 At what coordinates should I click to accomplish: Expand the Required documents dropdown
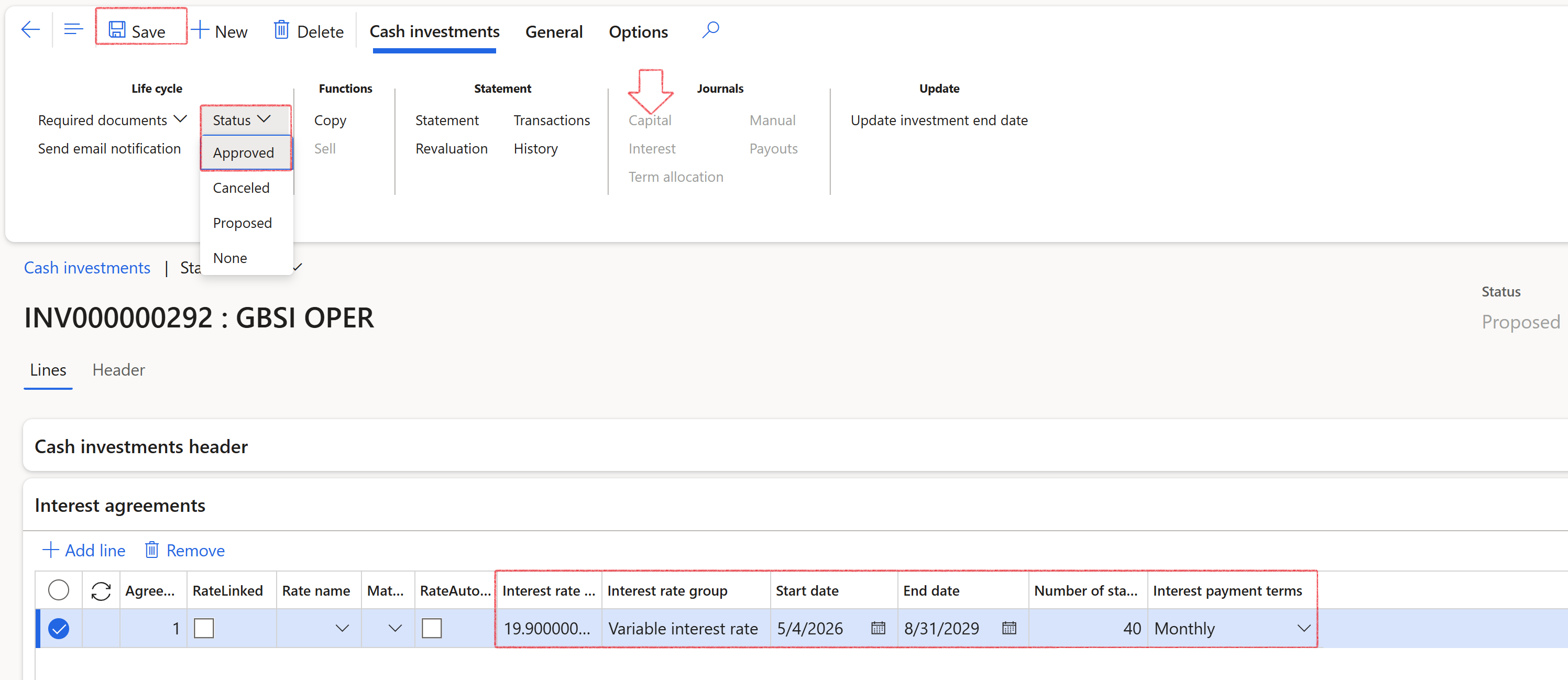coord(112,120)
